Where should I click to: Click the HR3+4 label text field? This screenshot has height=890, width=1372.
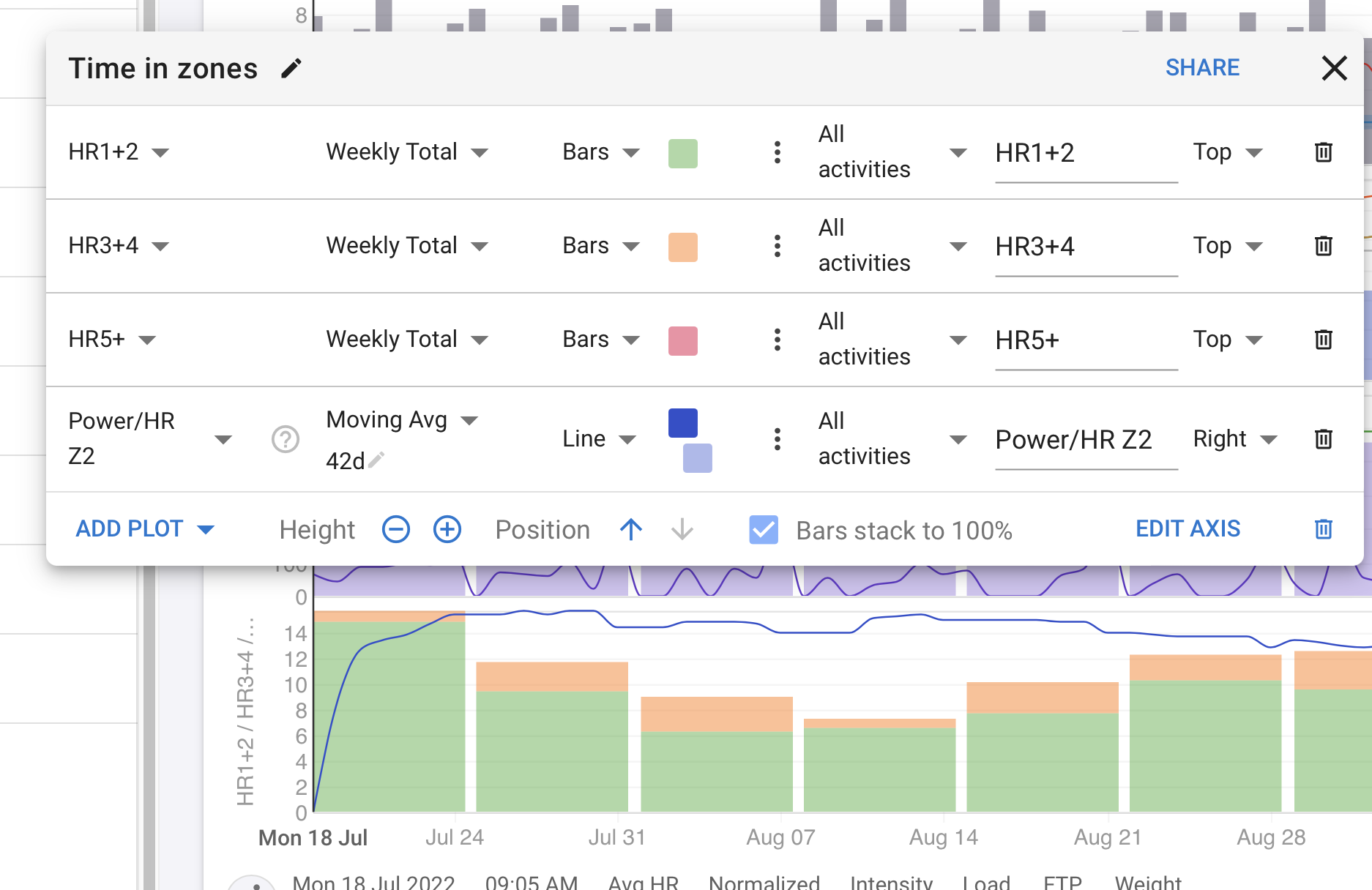[1086, 247]
